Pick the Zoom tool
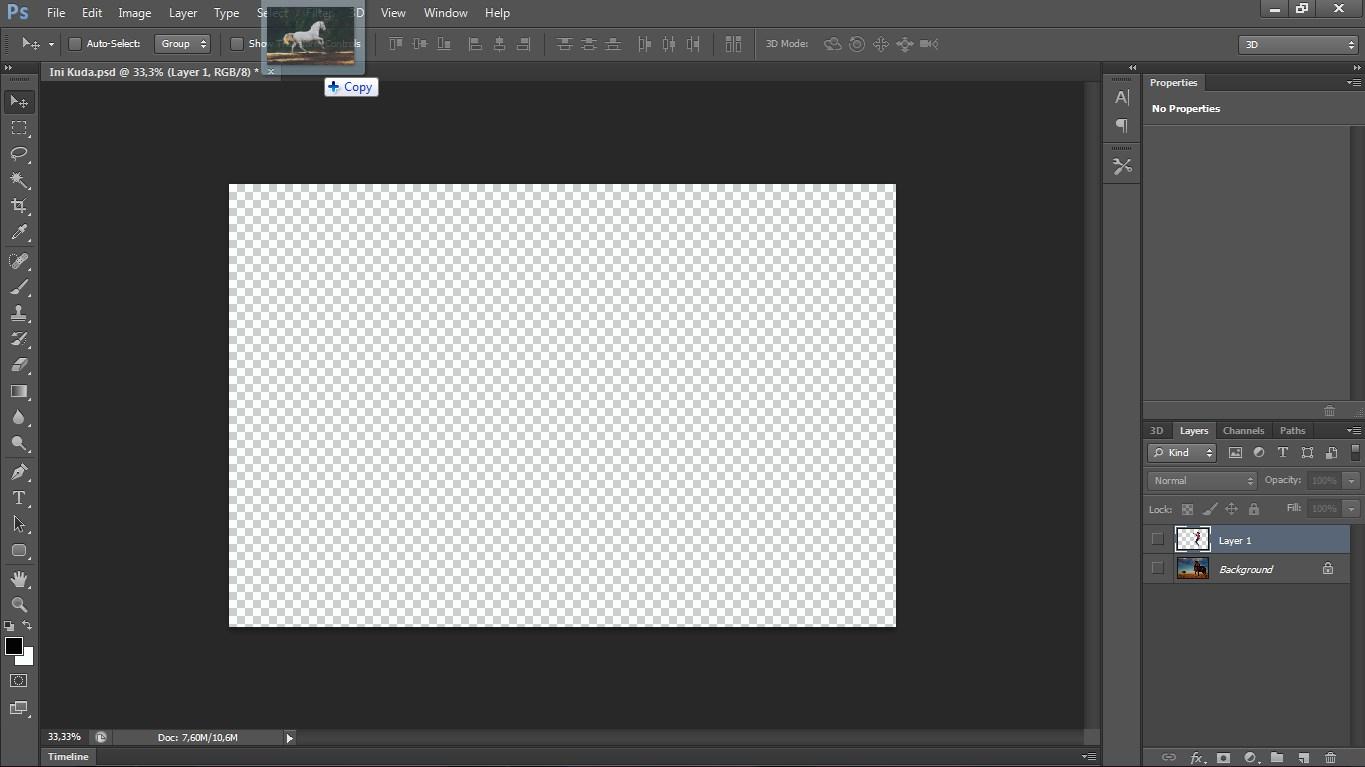The image size is (1365, 767). (x=19, y=605)
